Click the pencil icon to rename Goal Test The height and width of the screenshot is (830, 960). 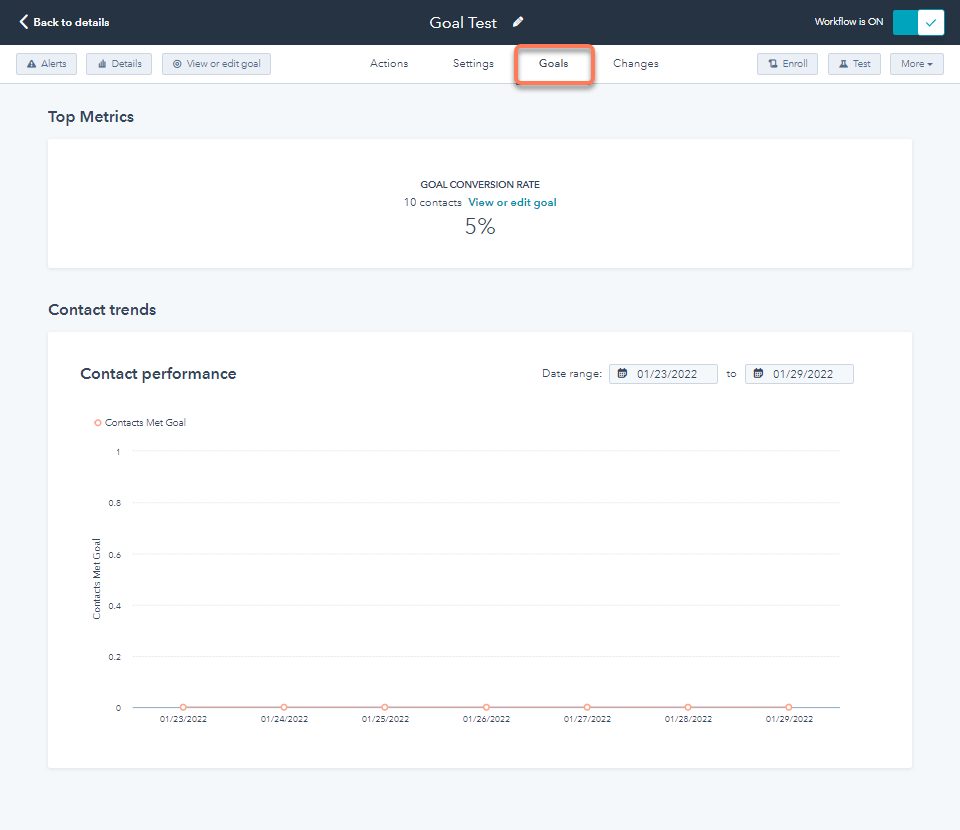click(x=518, y=20)
